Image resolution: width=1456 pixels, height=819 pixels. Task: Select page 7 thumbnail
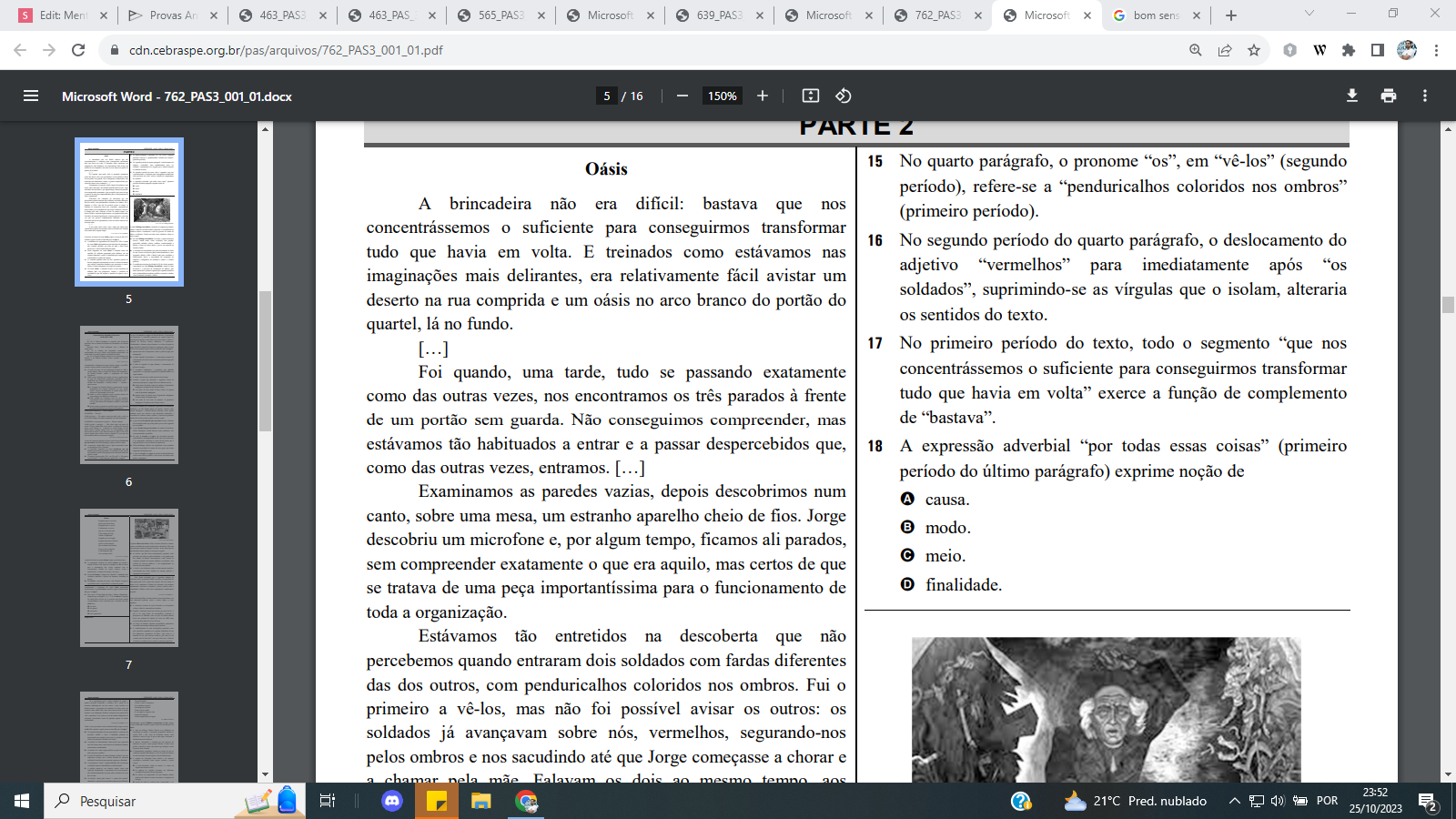click(129, 578)
